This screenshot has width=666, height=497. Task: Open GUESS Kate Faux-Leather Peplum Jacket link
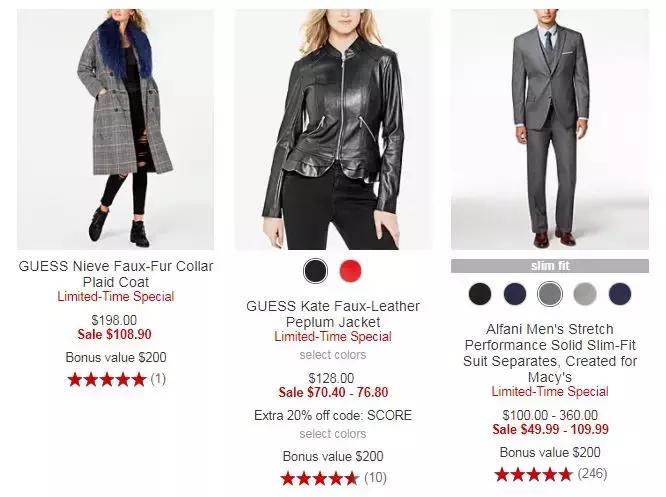[333, 313]
